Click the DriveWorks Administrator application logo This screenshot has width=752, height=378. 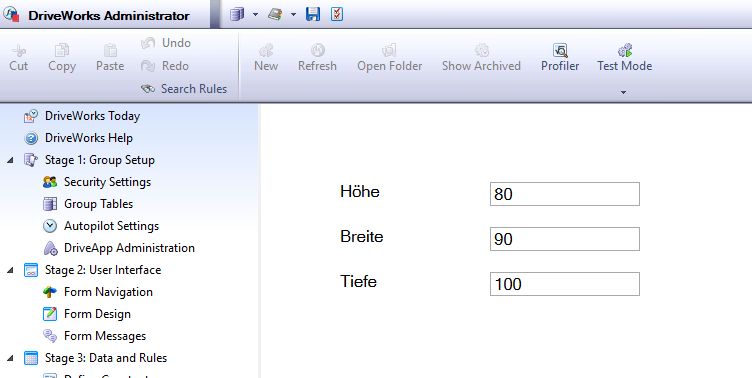pos(11,14)
